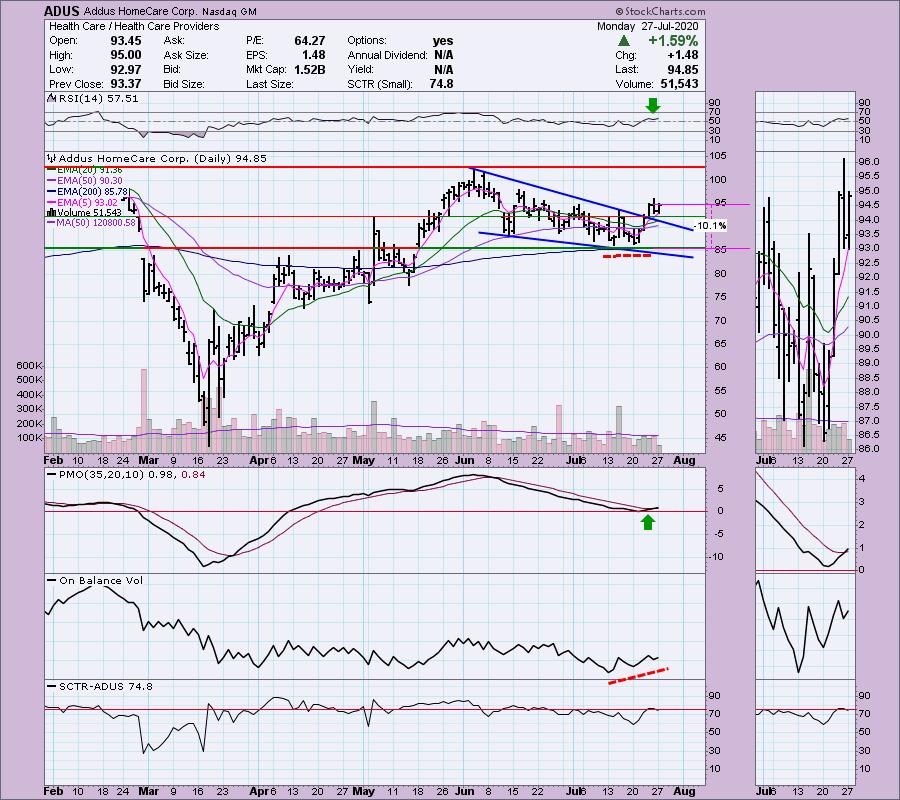Click the EMA(200) 85.78 legend entry
Viewport: 900px width, 800px height.
point(92,192)
